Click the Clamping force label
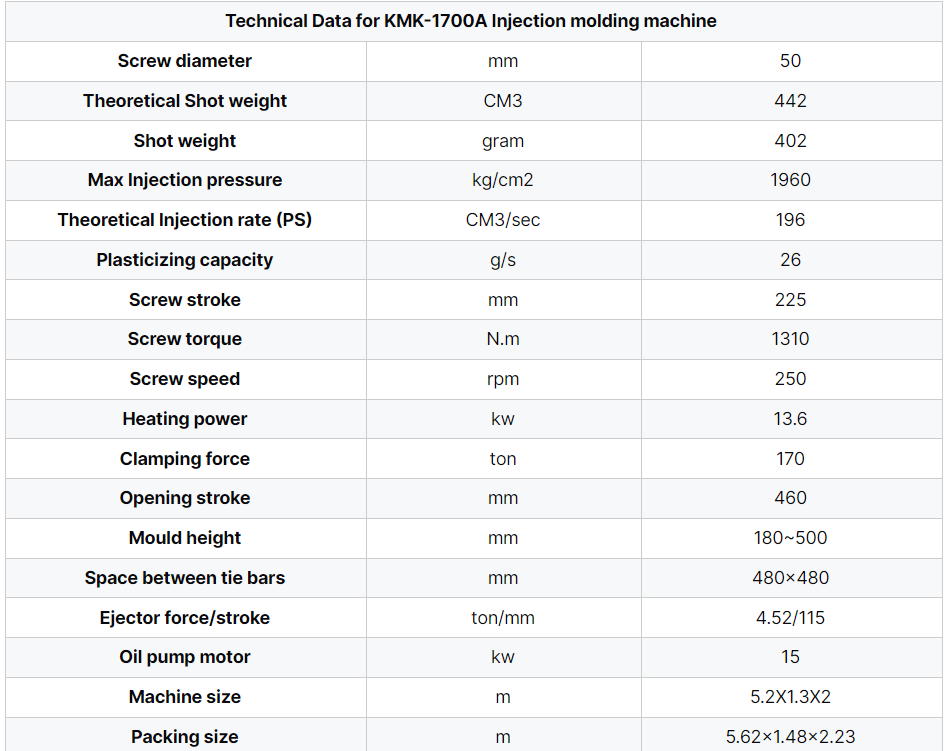Viewport: 944px width, 751px height. tap(185, 459)
